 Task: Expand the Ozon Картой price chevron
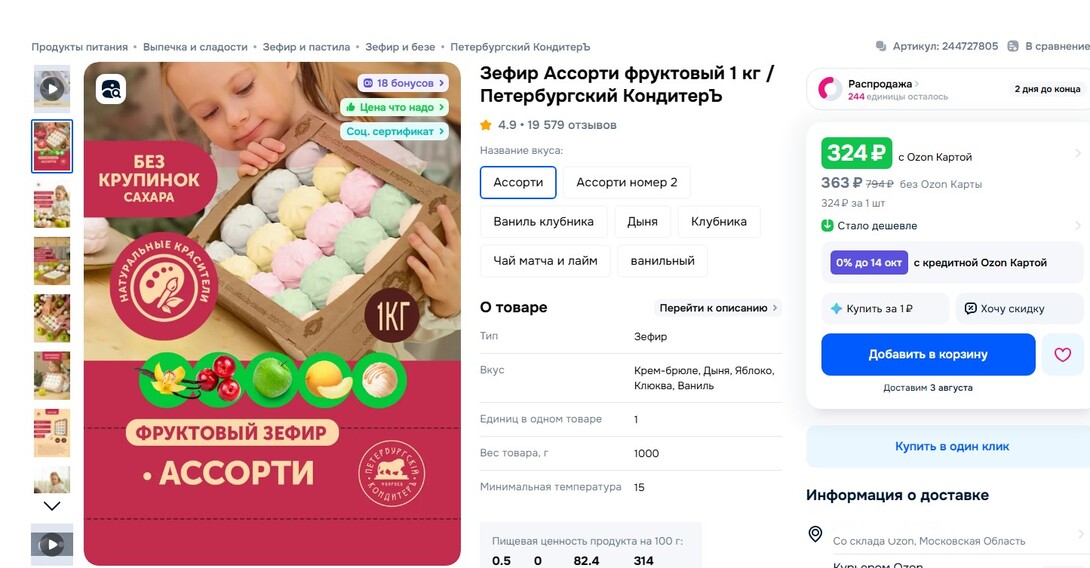(1077, 154)
